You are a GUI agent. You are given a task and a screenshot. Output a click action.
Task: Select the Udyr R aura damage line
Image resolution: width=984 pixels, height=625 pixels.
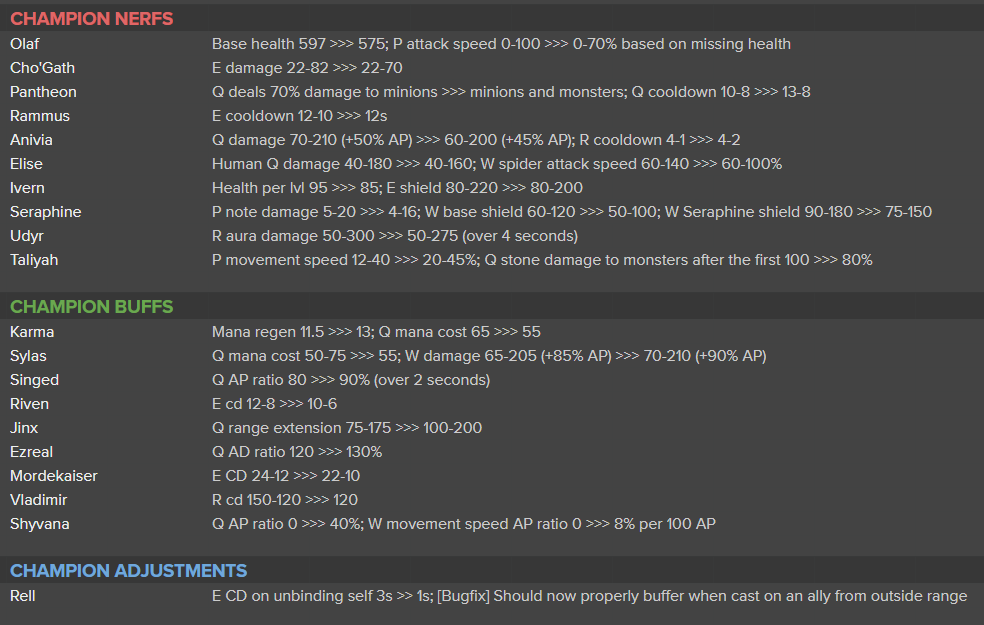click(x=395, y=236)
